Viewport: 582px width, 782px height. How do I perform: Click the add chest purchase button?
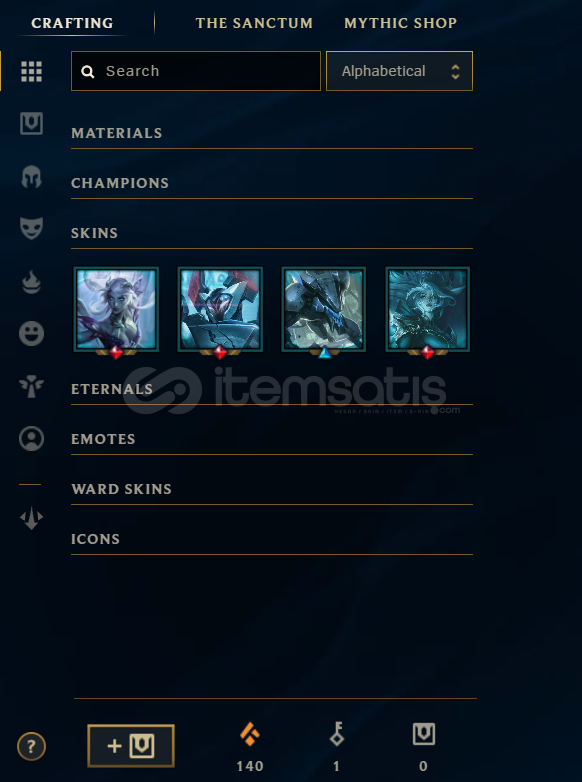[131, 746]
